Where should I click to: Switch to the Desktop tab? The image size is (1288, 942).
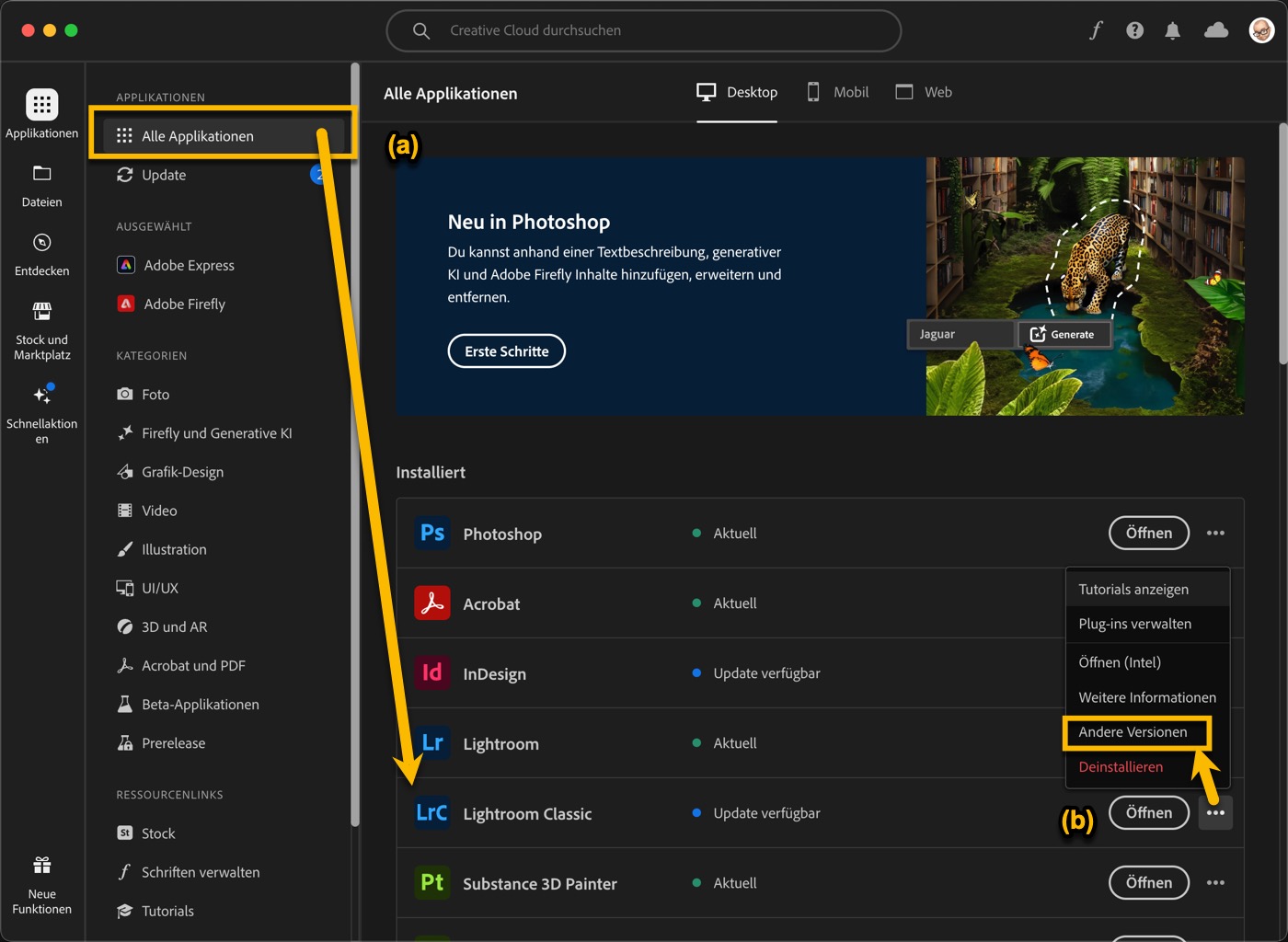pyautogui.click(x=737, y=92)
